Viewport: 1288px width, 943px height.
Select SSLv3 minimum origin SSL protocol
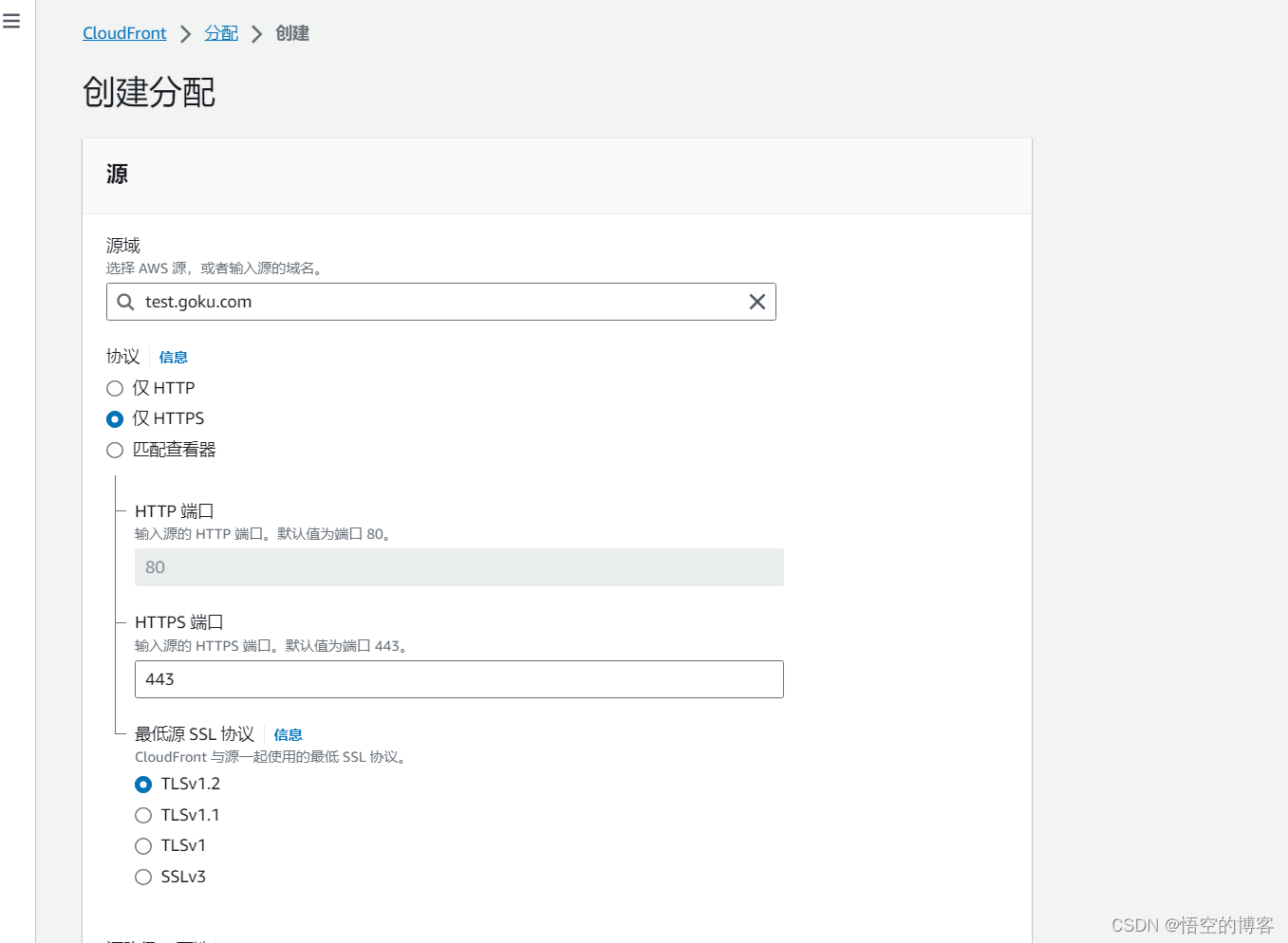(143, 877)
